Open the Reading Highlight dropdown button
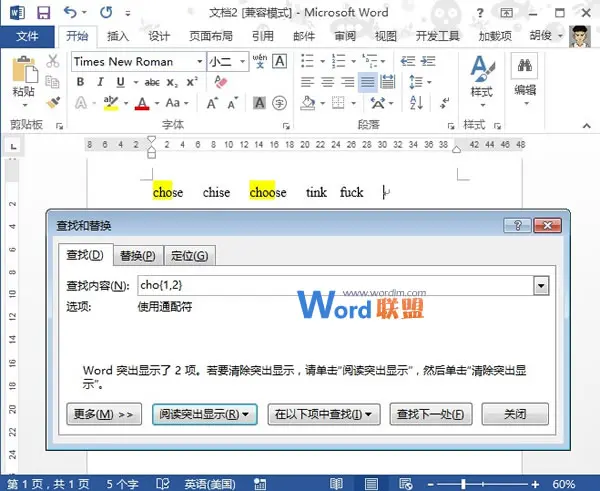This screenshot has width=600, height=491. [x=205, y=413]
